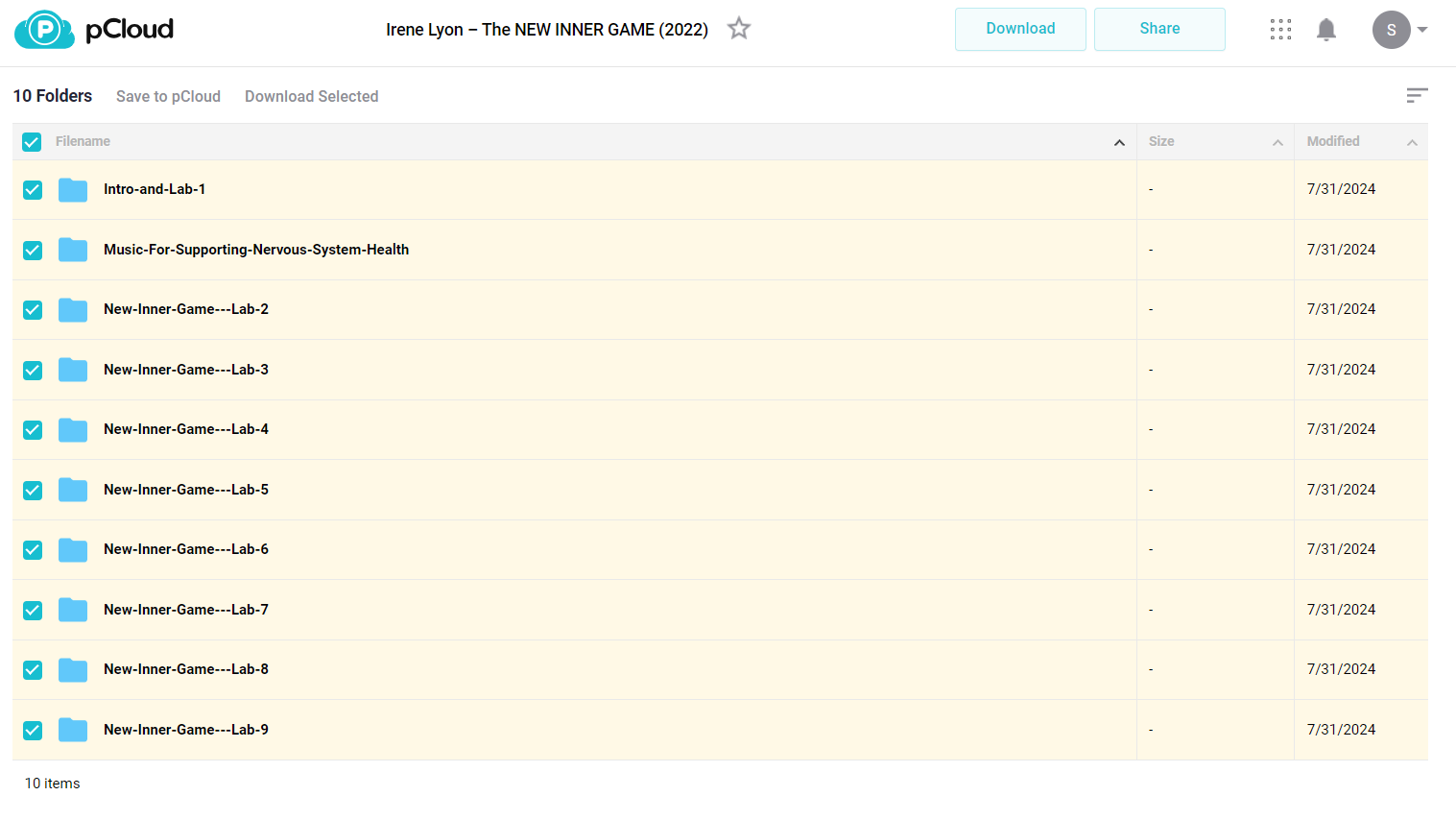This screenshot has height=820, width=1456.
Task: Open Intro-and-Lab-1 folder name
Action: click(x=155, y=189)
